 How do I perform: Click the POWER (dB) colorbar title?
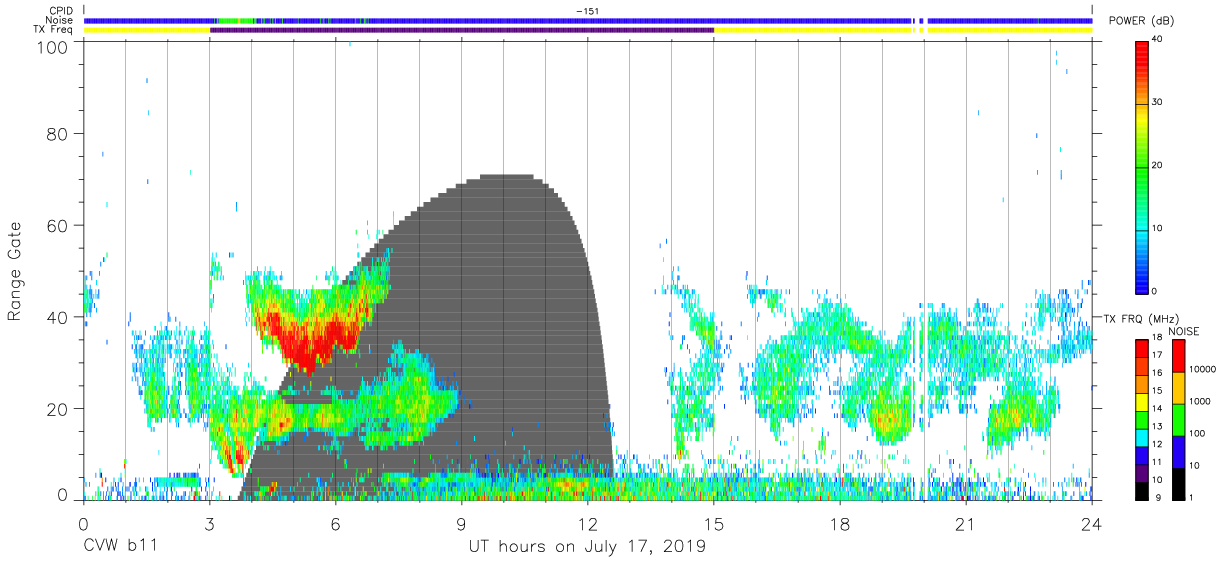[x=1141, y=21]
